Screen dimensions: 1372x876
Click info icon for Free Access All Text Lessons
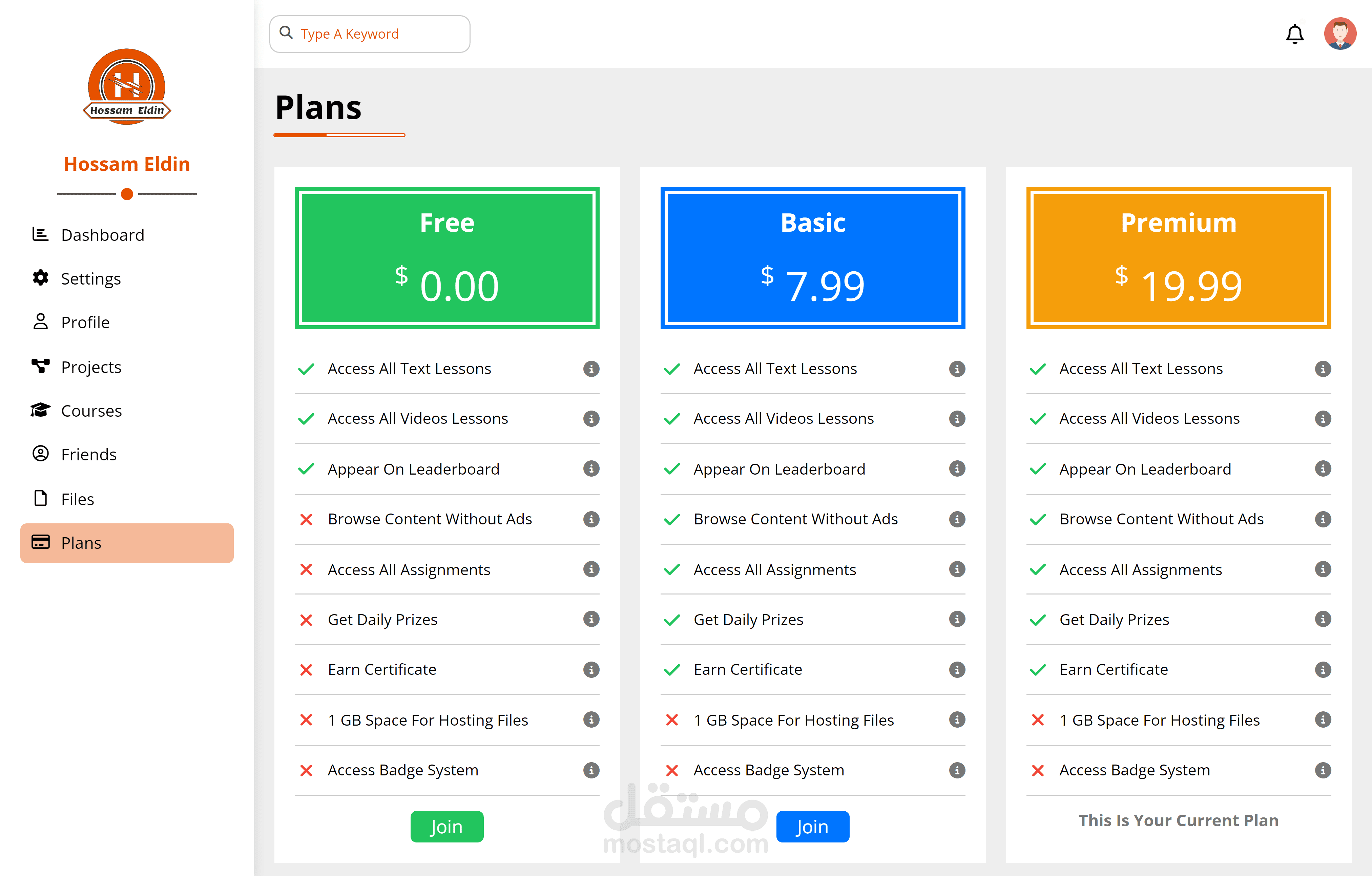pyautogui.click(x=591, y=369)
